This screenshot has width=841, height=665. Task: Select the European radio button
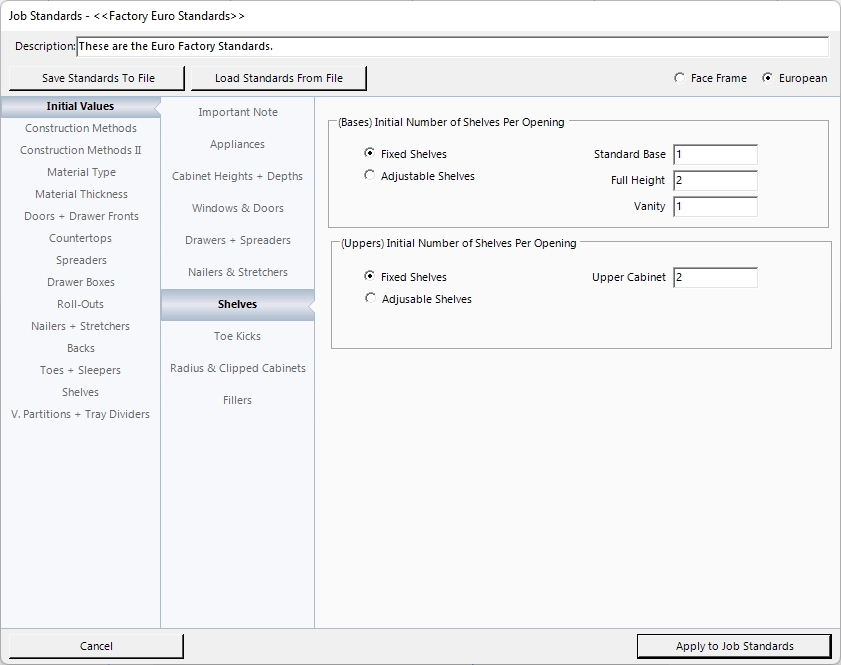click(768, 78)
